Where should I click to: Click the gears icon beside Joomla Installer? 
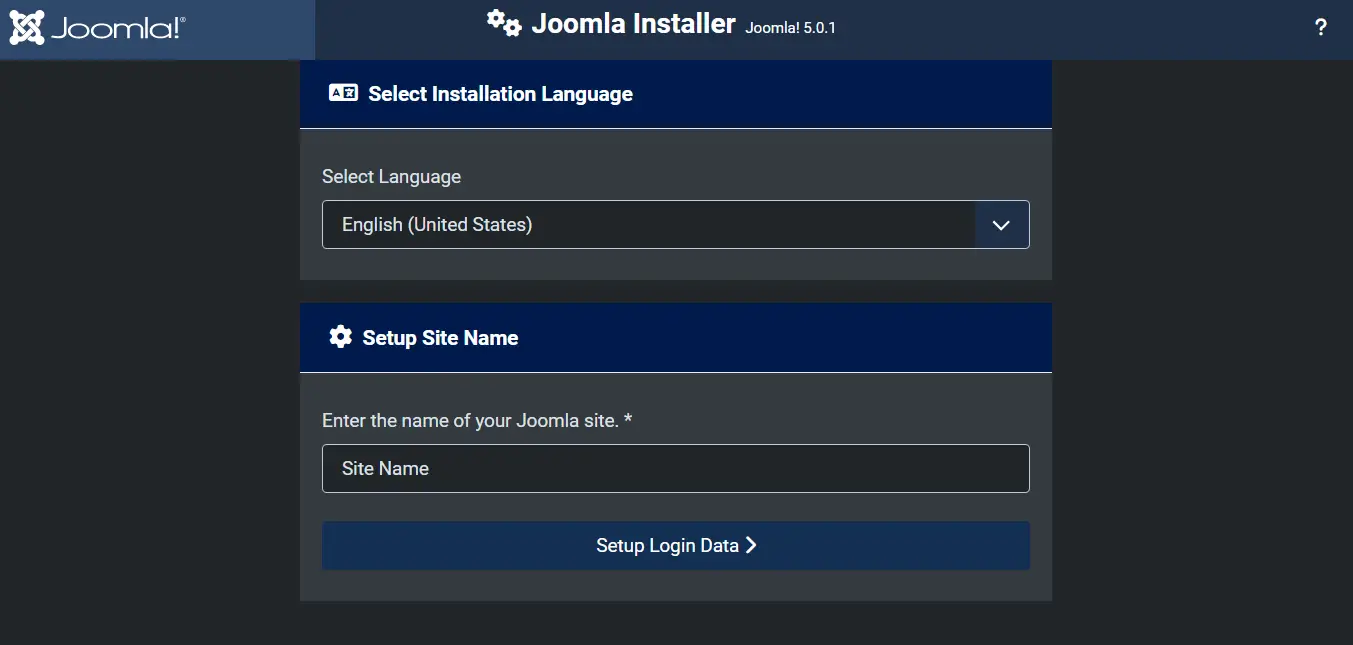(x=504, y=23)
